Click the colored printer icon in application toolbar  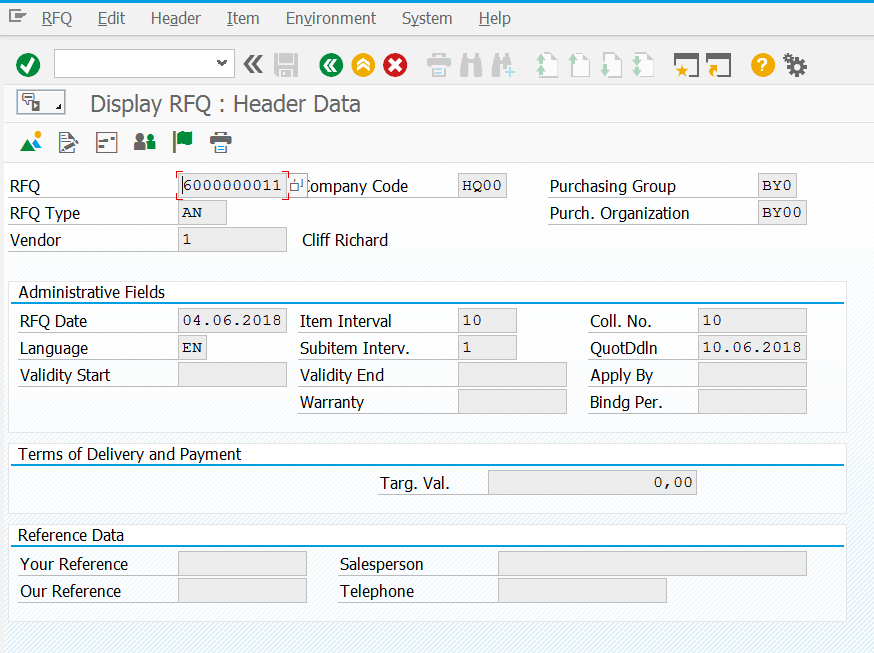(x=221, y=142)
